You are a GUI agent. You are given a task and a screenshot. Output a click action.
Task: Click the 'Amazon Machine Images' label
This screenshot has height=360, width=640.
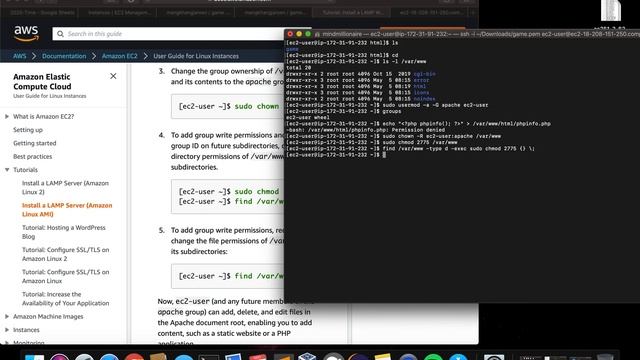click(x=48, y=317)
